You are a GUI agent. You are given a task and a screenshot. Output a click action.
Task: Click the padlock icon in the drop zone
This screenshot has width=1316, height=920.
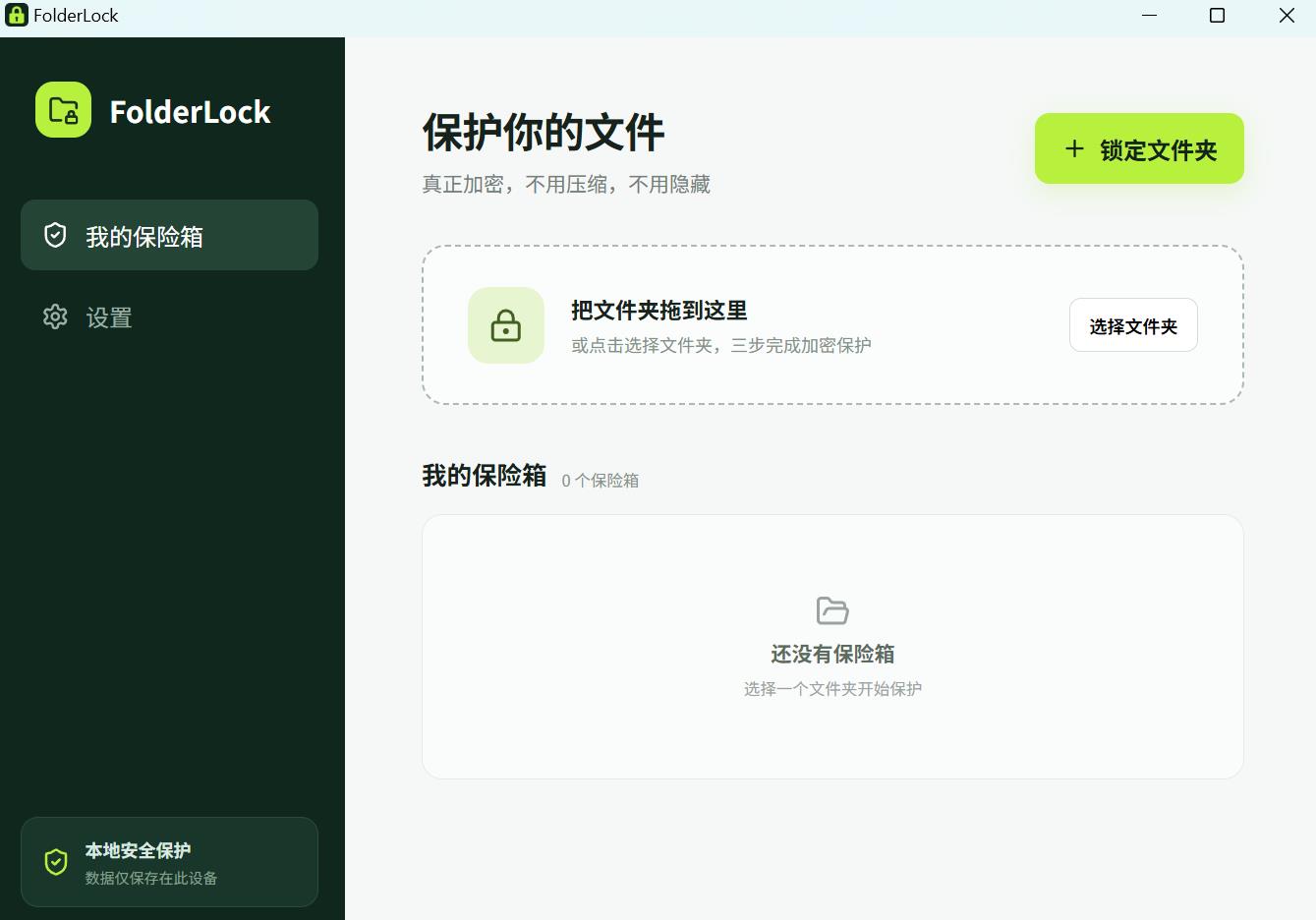pyautogui.click(x=506, y=325)
